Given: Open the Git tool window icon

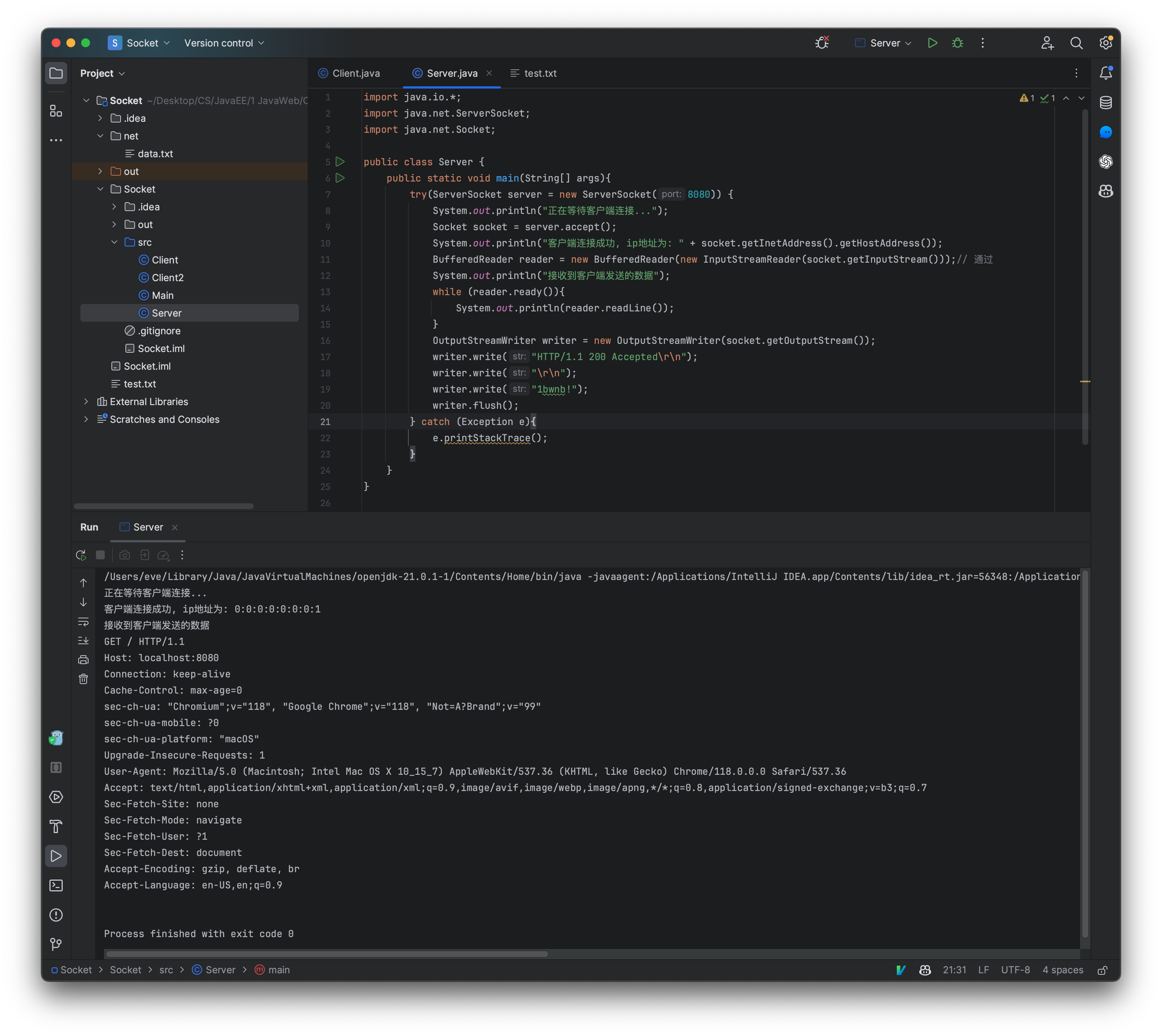Looking at the screenshot, I should point(56,945).
